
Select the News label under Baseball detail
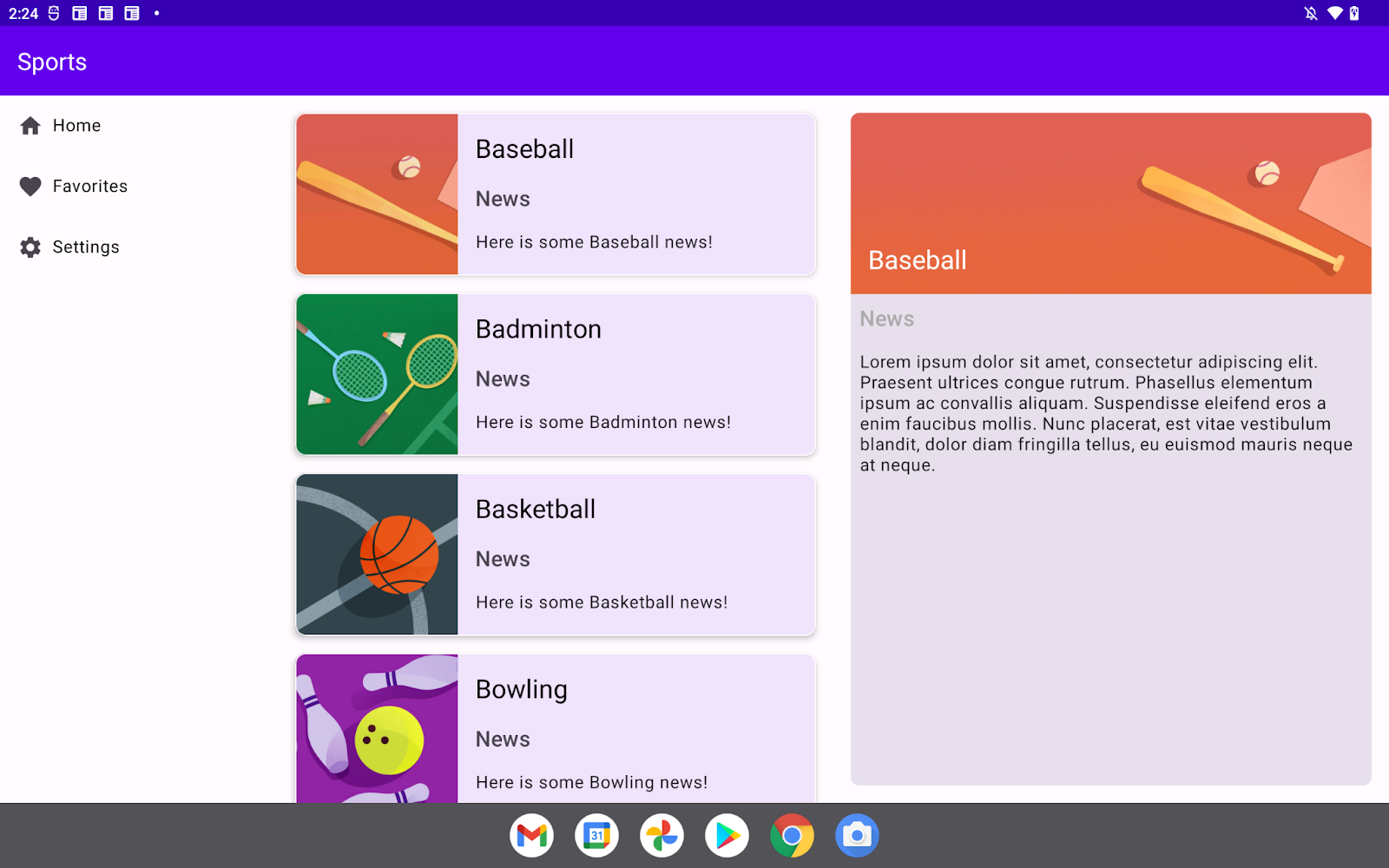pos(886,319)
